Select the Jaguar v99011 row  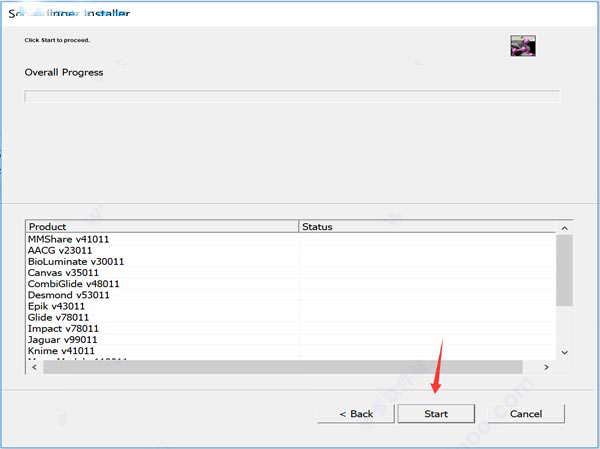tap(291, 340)
